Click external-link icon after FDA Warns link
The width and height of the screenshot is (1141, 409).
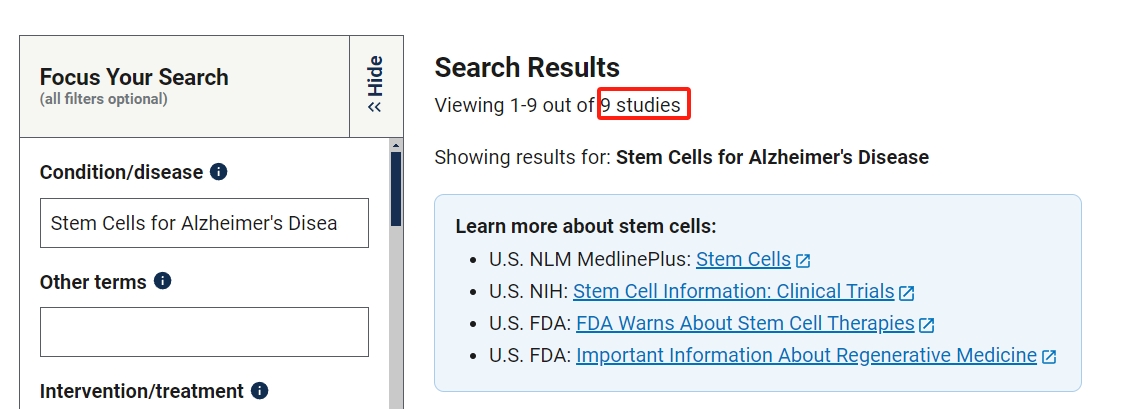tap(927, 324)
